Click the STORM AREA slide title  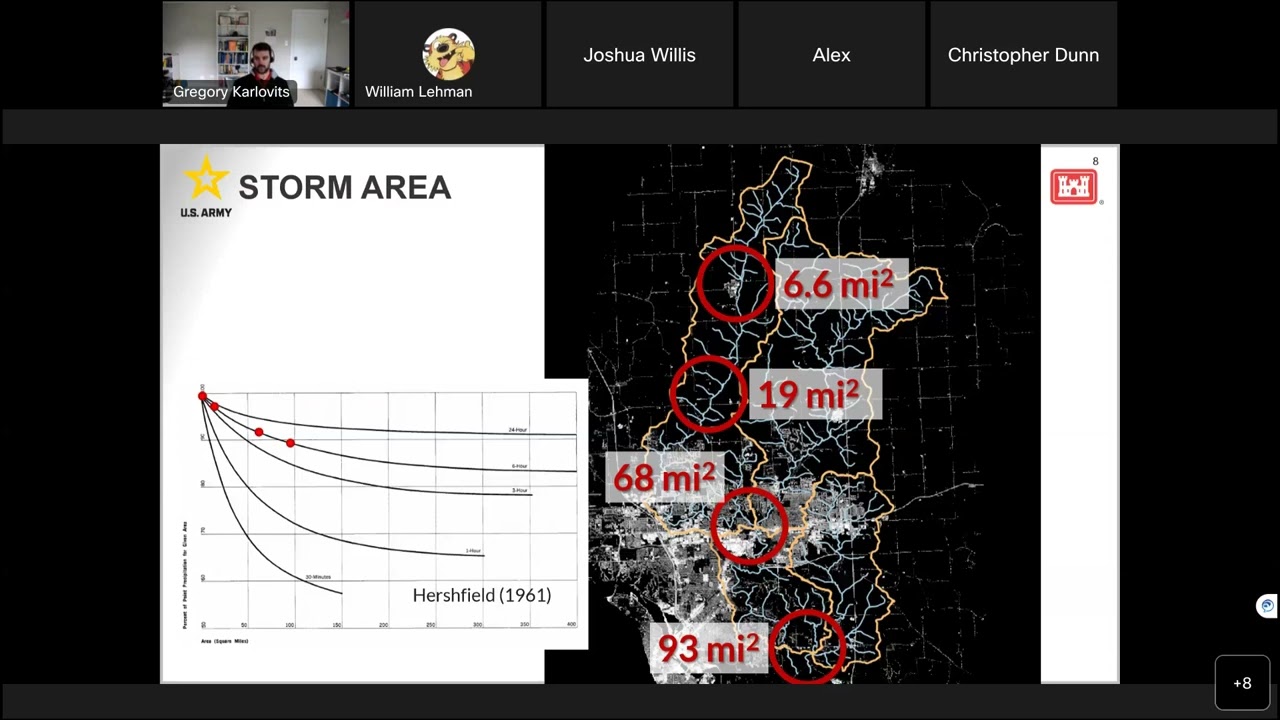tap(344, 187)
